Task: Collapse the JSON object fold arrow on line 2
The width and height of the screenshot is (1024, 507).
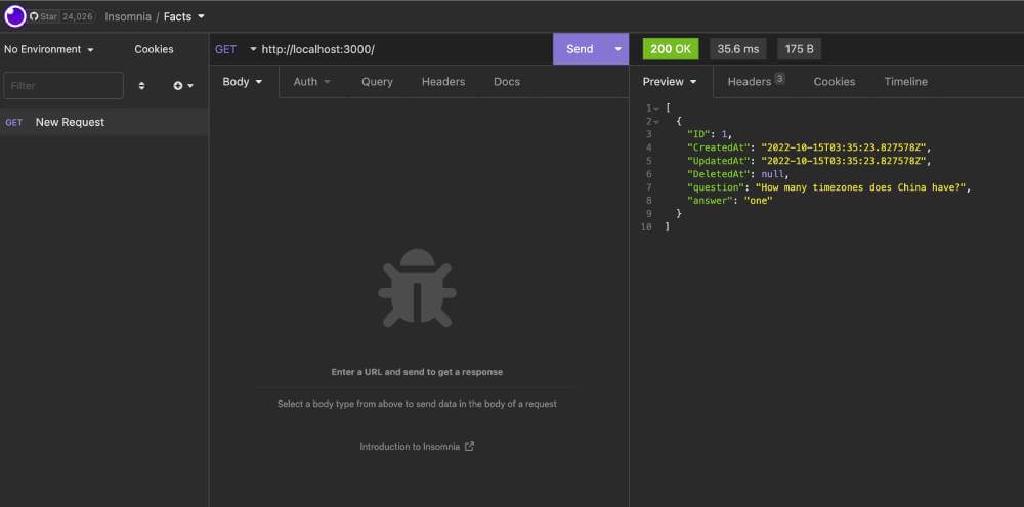Action: point(656,121)
